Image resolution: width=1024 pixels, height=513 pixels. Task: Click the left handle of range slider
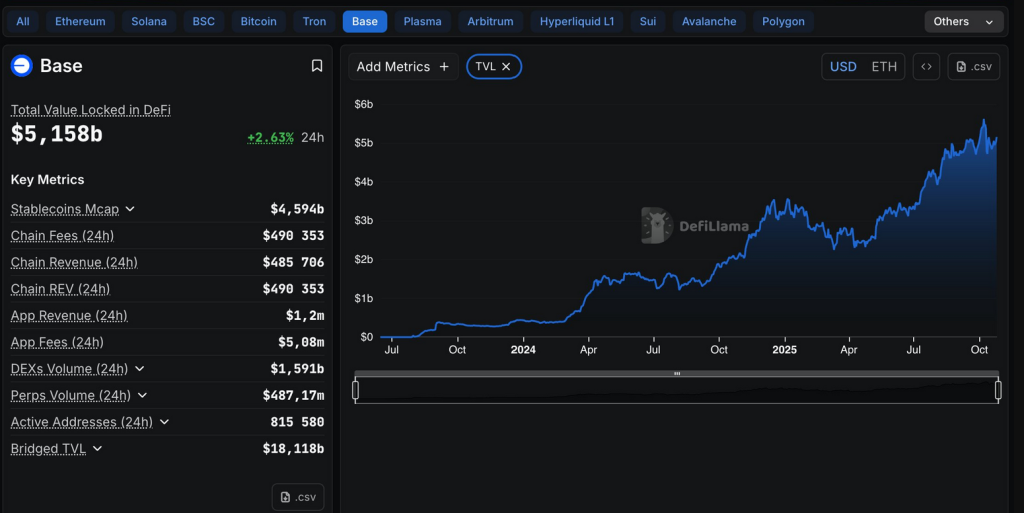pyautogui.click(x=355, y=390)
